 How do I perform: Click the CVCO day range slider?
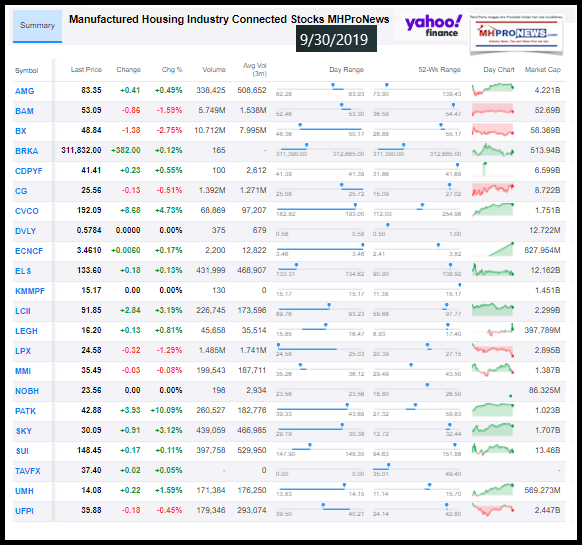(320, 208)
